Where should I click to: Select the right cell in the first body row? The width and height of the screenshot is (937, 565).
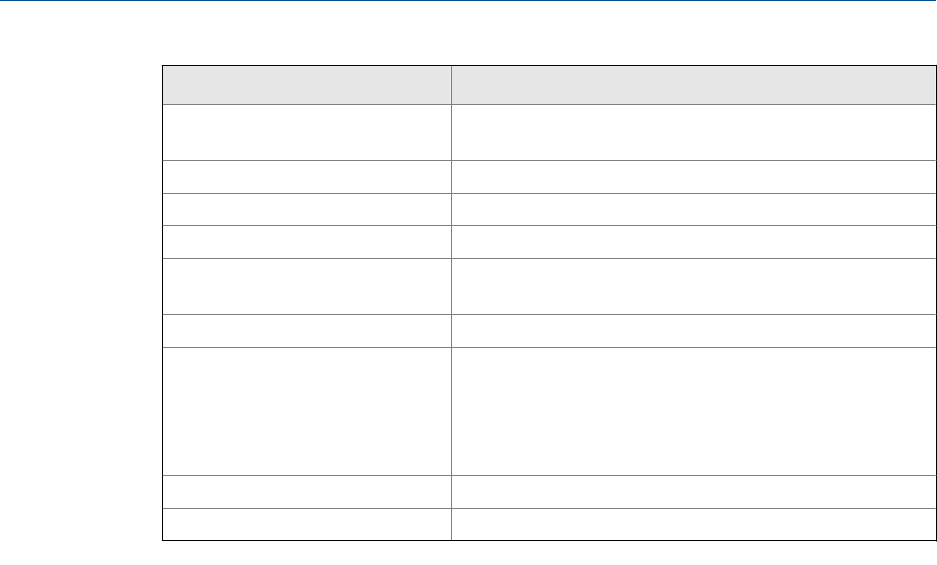(687, 131)
